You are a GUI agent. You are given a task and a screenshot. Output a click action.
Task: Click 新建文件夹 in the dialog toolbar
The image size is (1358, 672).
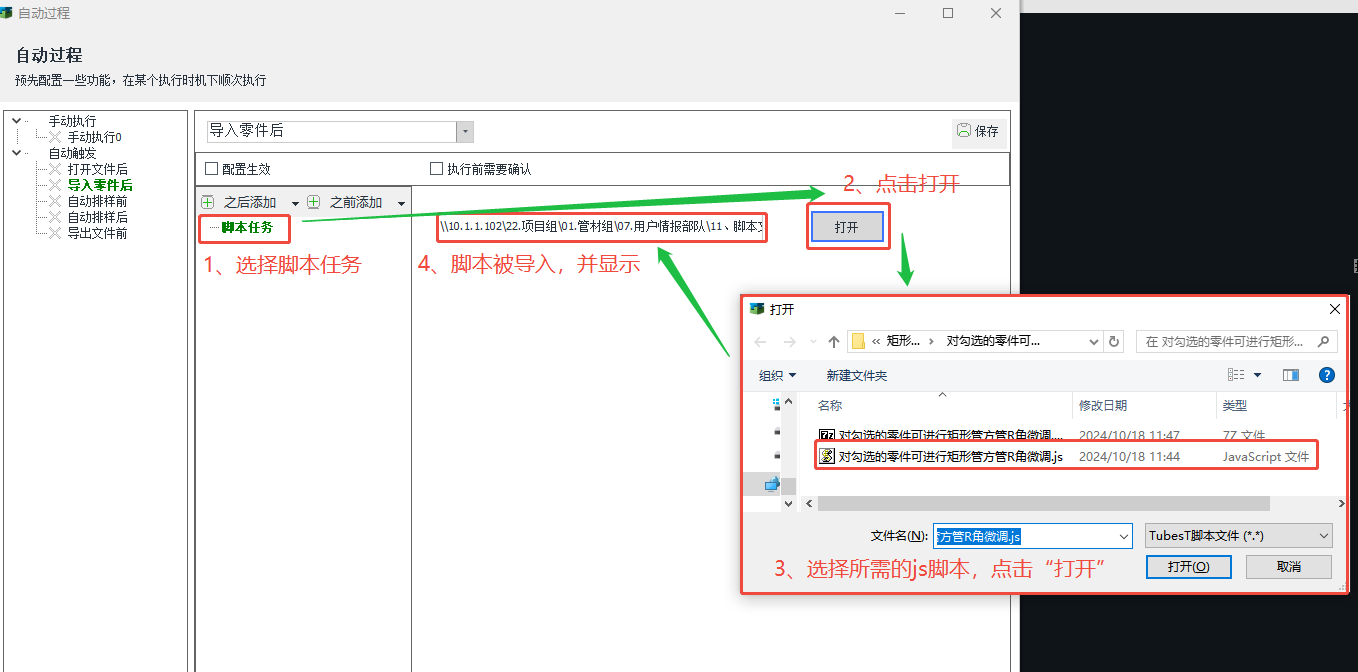(x=856, y=375)
